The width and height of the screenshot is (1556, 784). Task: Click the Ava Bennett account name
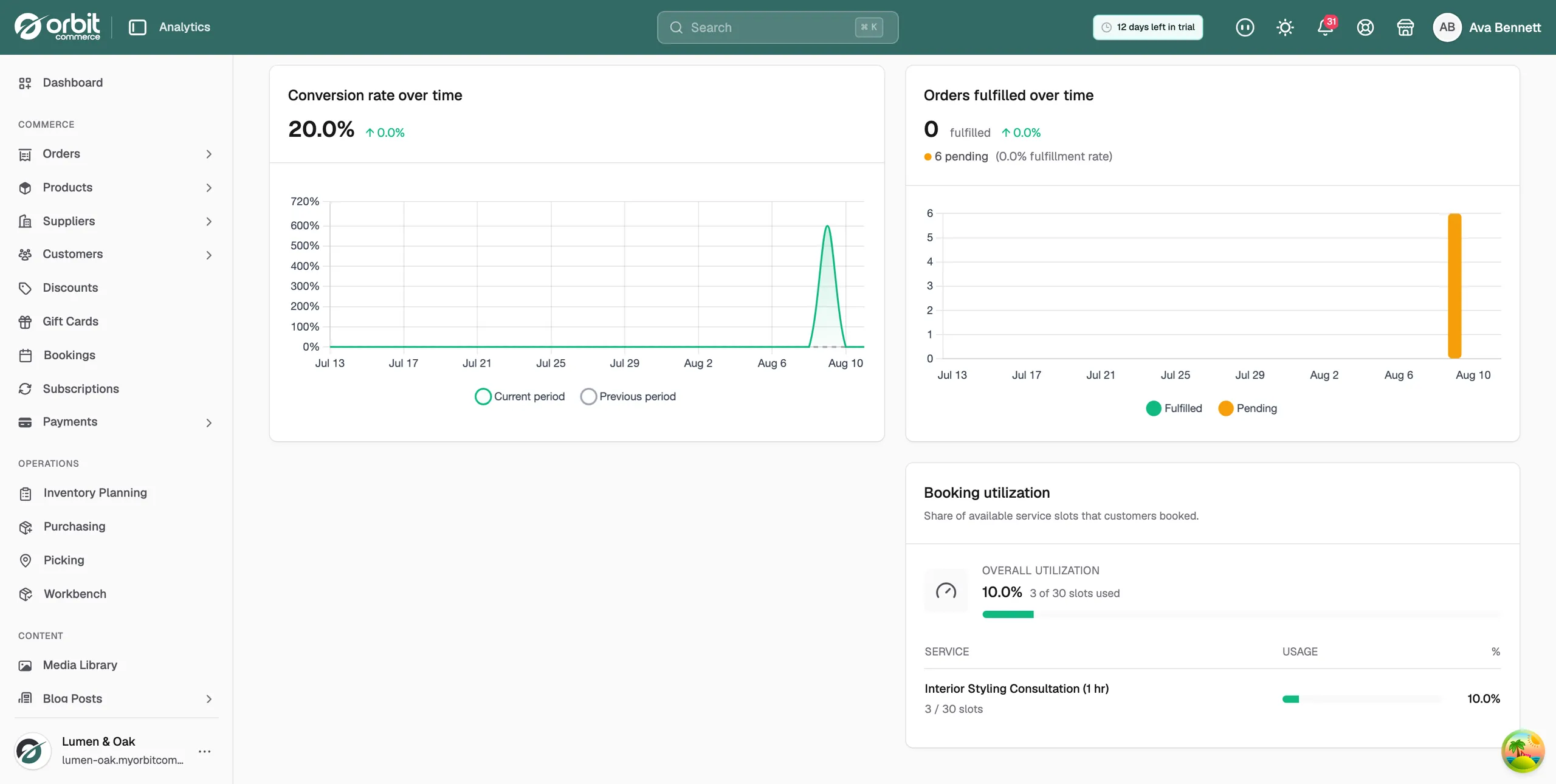click(1504, 27)
